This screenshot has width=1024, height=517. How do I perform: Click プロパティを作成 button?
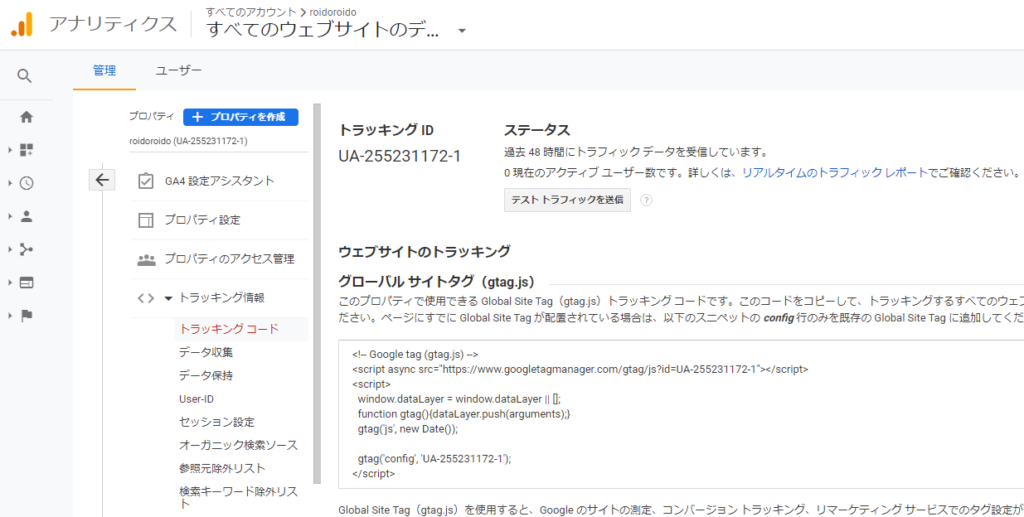[240, 117]
